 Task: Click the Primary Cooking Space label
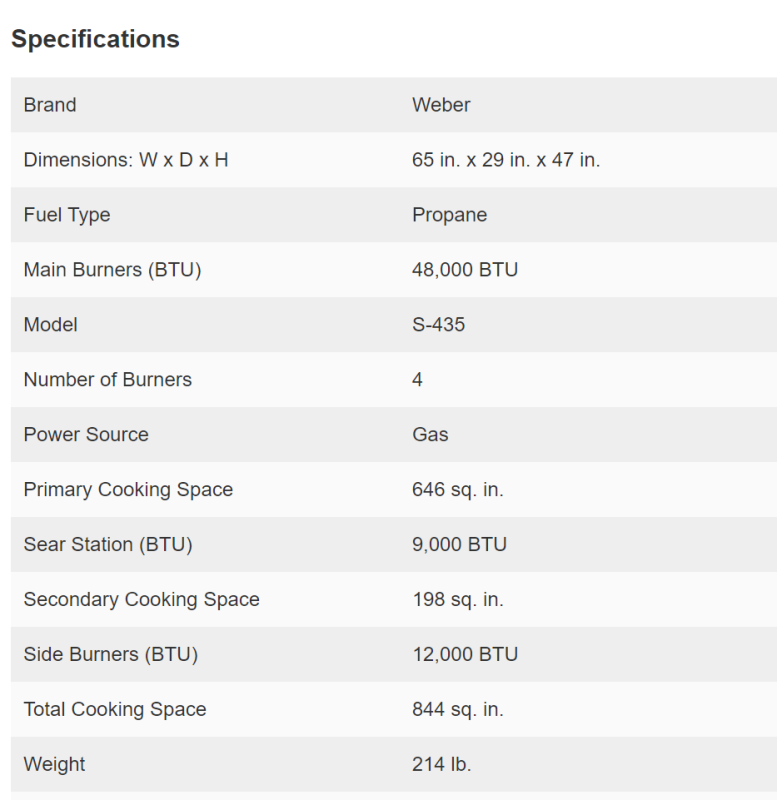coord(128,490)
